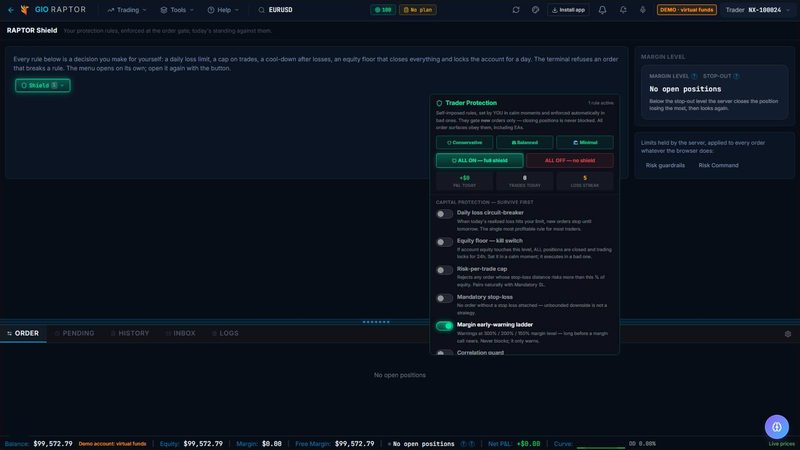The width and height of the screenshot is (800, 450).
Task: Click the Loss Streak stat tile
Action: (x=585, y=181)
